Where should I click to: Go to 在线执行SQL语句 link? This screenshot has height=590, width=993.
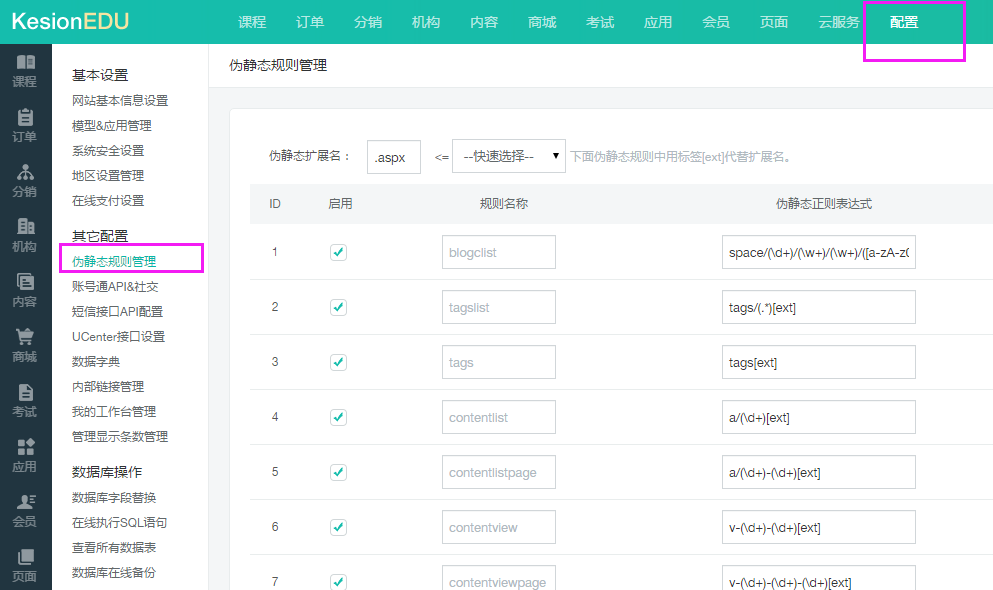[x=119, y=523]
